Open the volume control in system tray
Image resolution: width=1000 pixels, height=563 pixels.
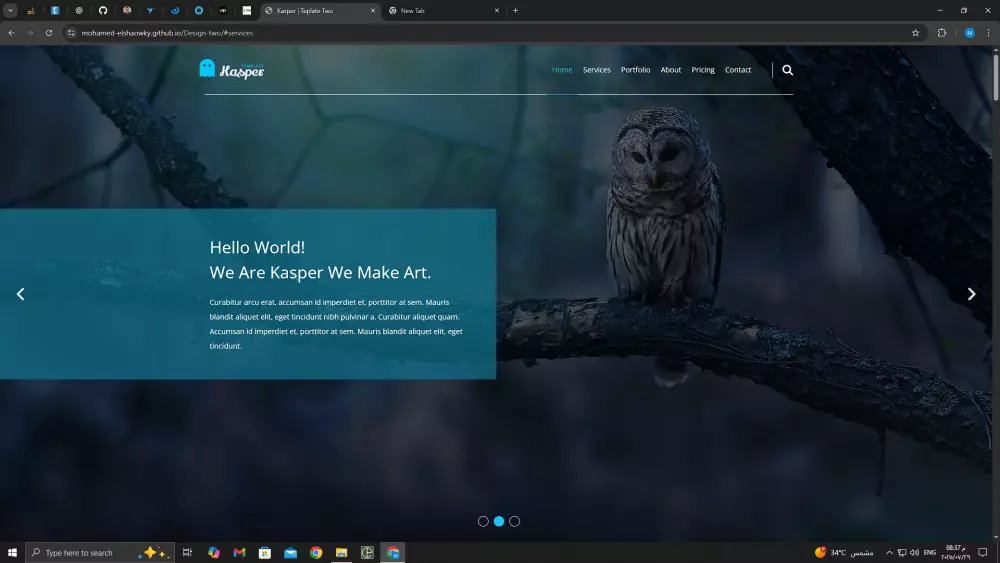pyautogui.click(x=915, y=553)
